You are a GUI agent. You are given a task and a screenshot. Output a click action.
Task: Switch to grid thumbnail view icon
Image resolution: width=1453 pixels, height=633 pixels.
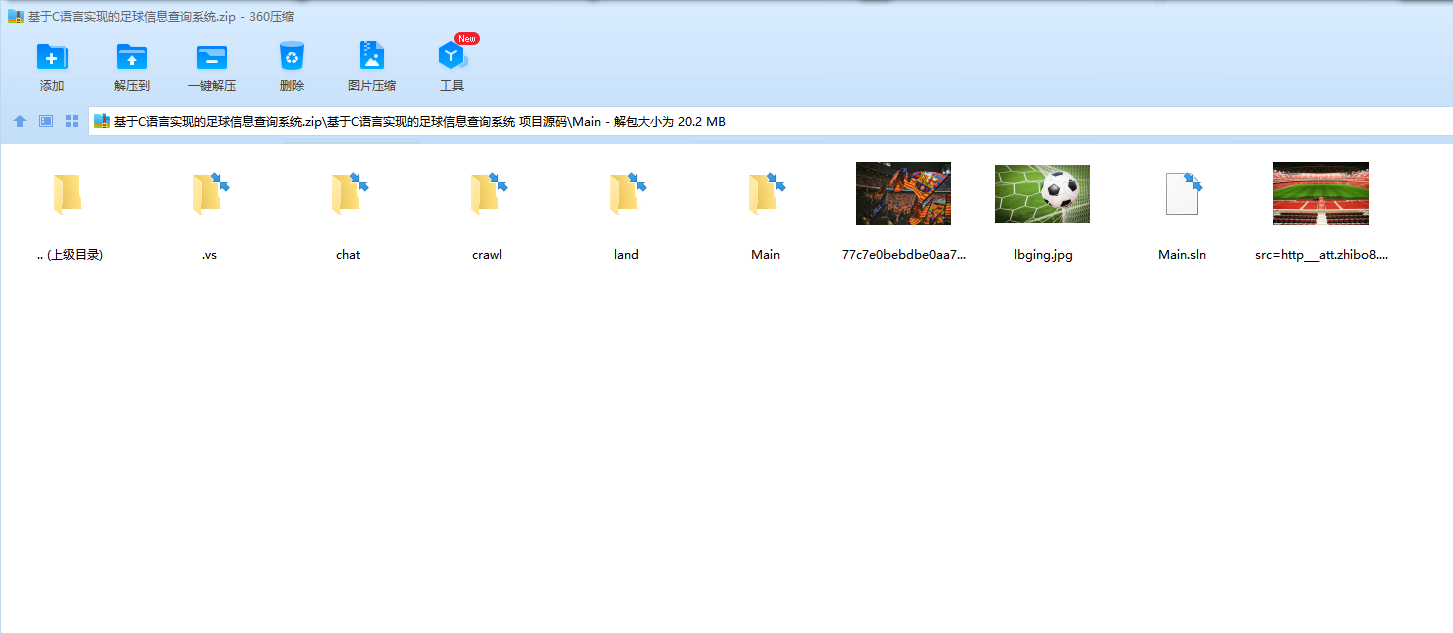tap(72, 121)
